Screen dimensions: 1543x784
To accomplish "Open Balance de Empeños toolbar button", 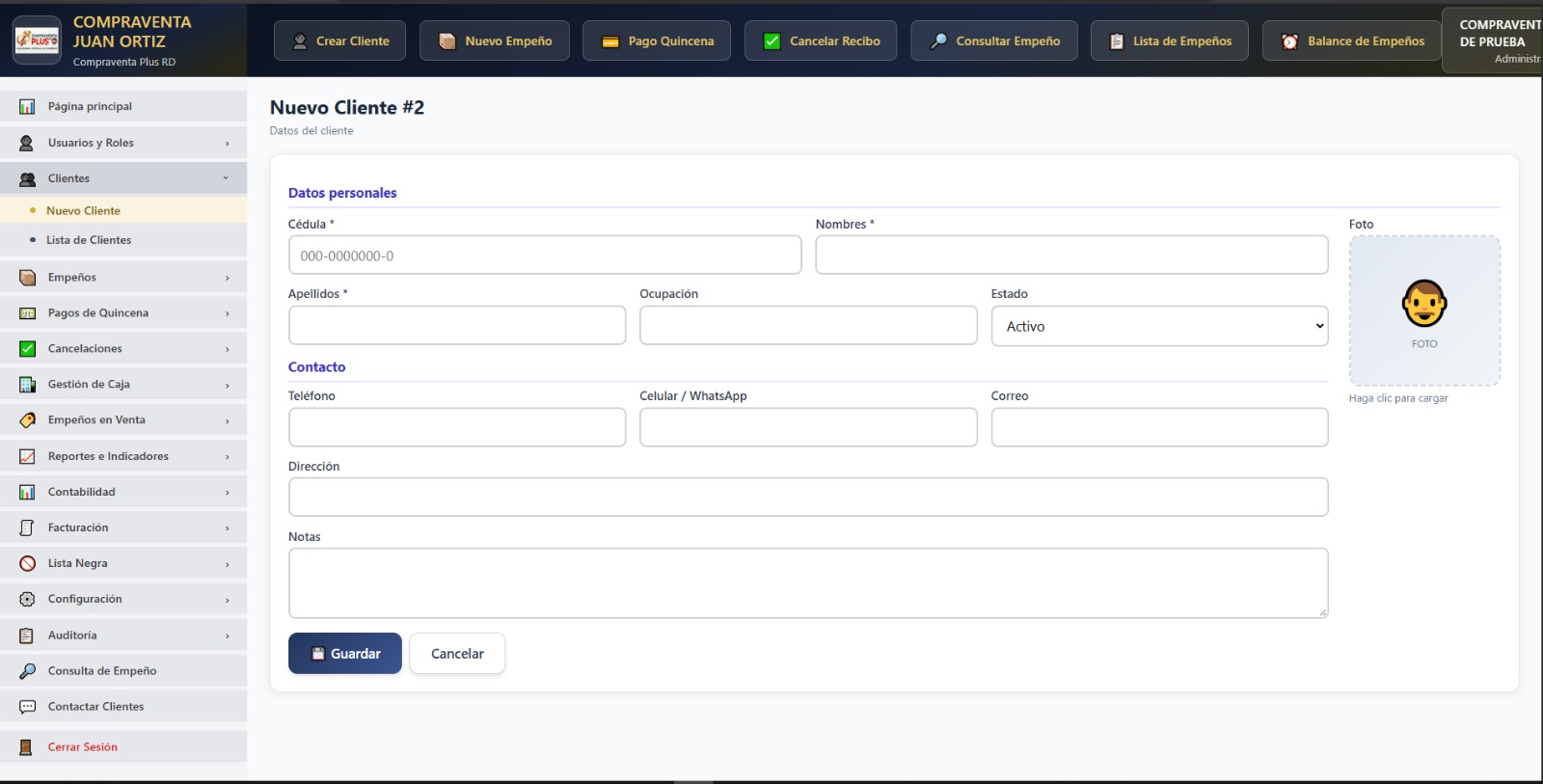I will pos(1352,41).
